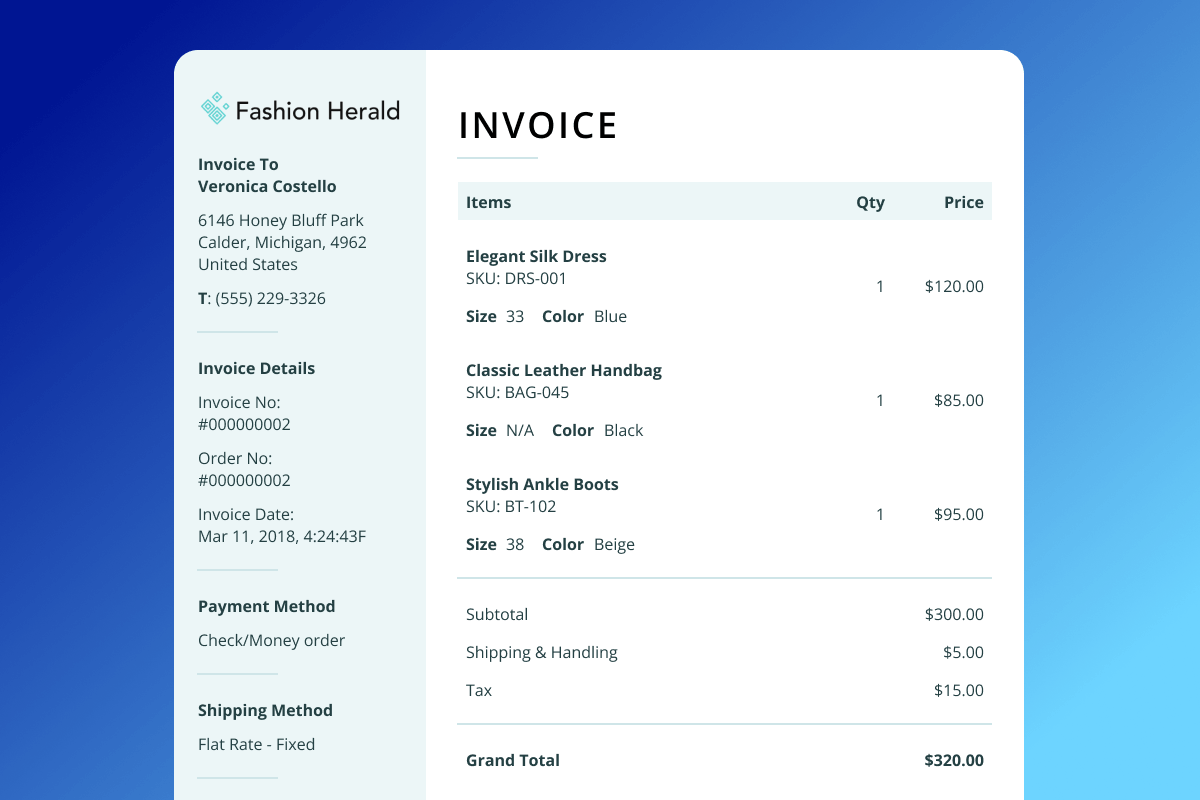1200x800 pixels.
Task: Click the Qty column header
Action: point(870,202)
